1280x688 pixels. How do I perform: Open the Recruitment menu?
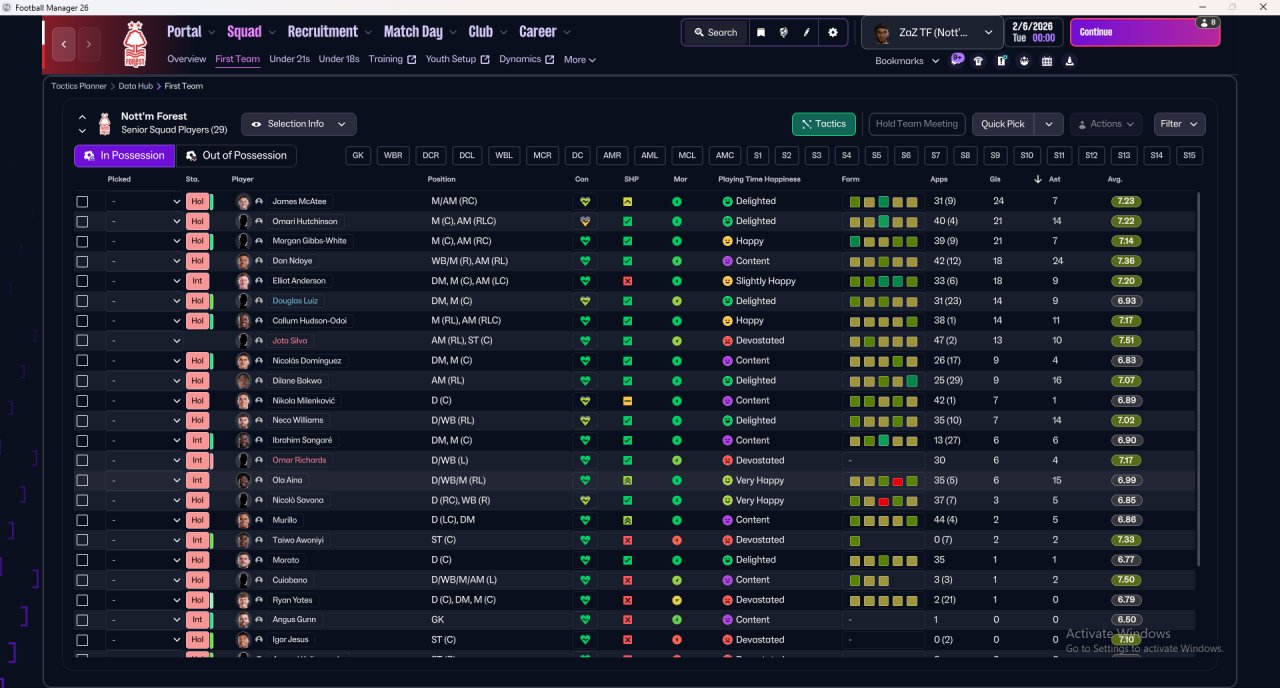coord(322,32)
